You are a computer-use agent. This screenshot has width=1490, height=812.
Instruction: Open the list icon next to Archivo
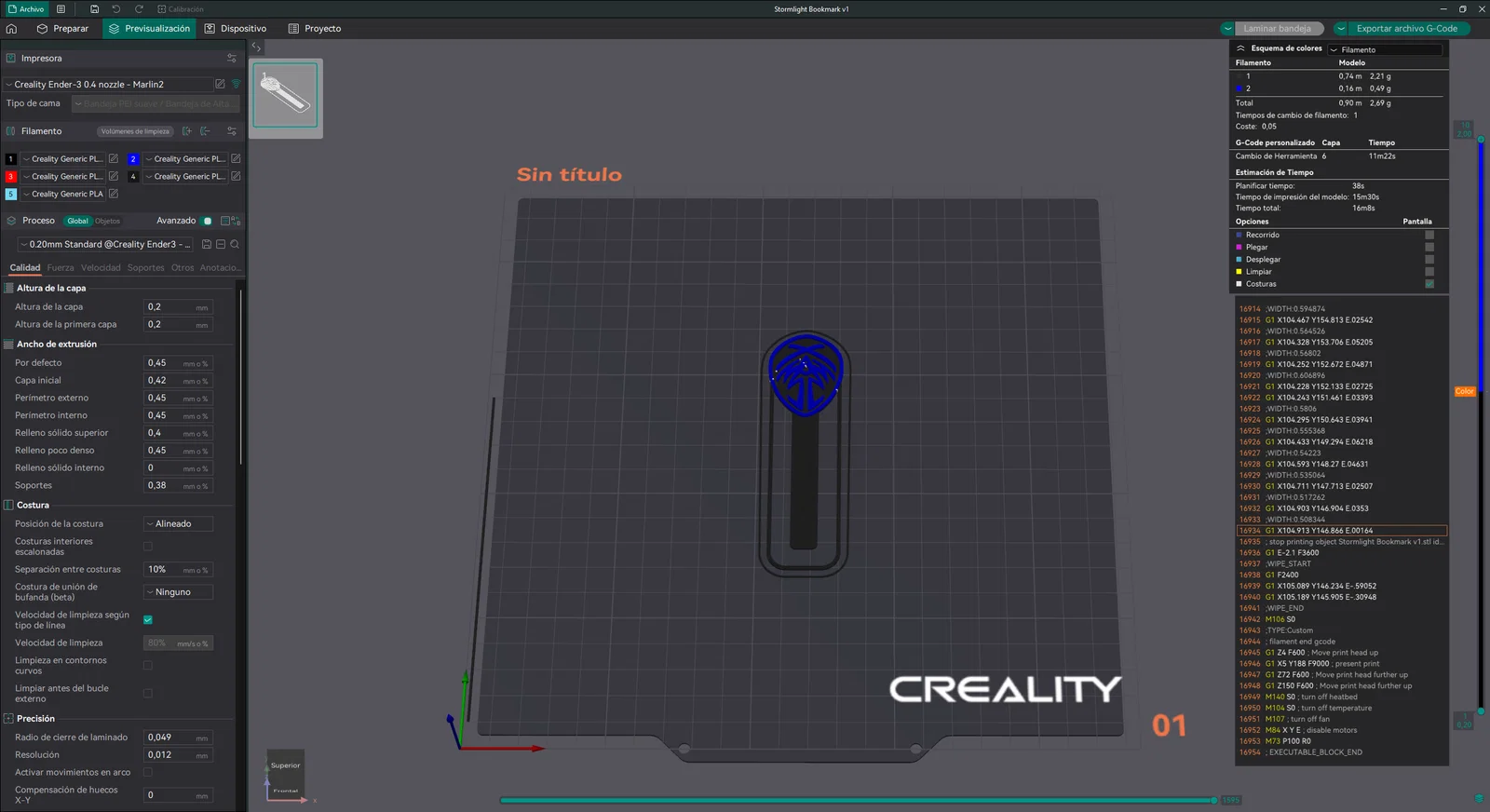[x=61, y=9]
